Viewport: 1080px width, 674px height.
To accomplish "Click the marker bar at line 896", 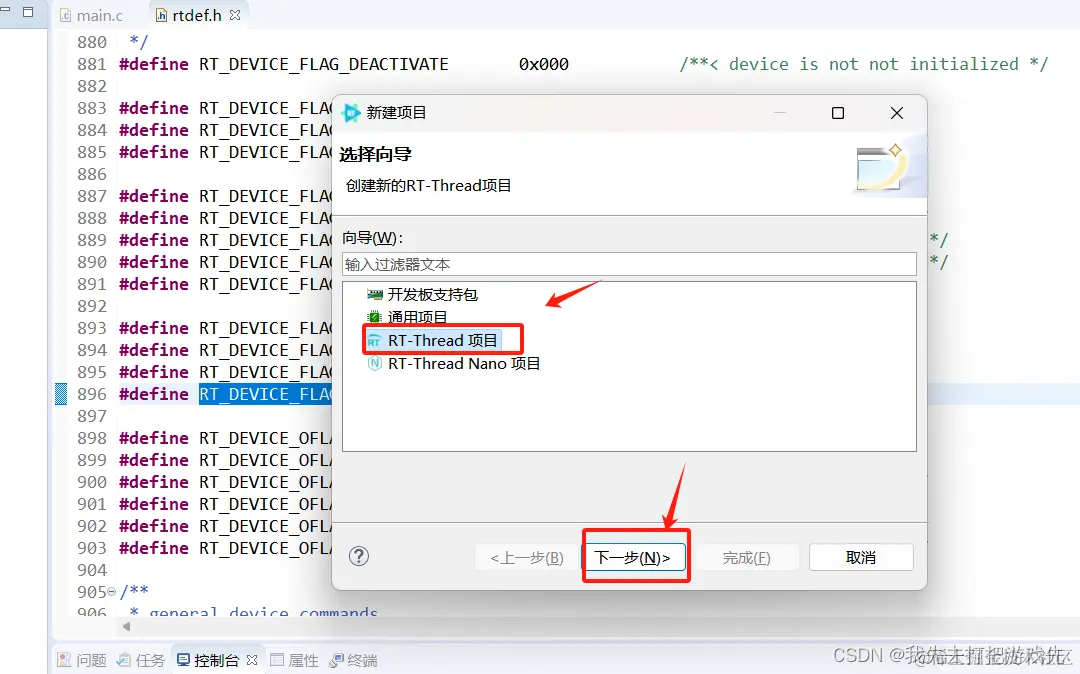I will click(61, 394).
